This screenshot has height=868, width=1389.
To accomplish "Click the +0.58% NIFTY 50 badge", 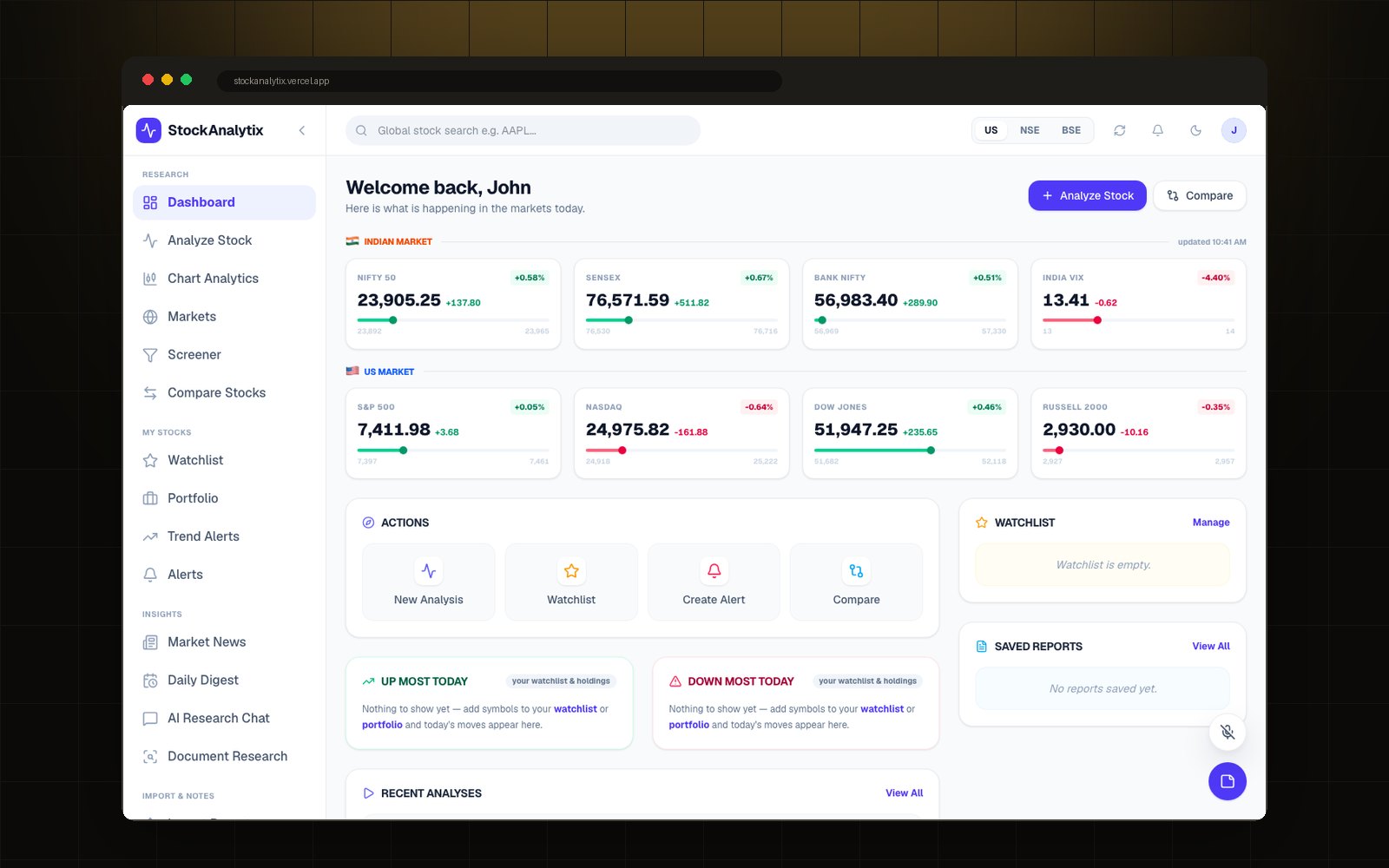I will tap(530, 278).
